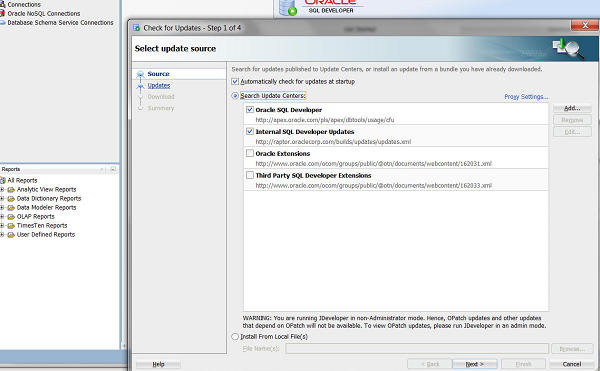Click the left panel horizontal scrollbar arrow

124,346
